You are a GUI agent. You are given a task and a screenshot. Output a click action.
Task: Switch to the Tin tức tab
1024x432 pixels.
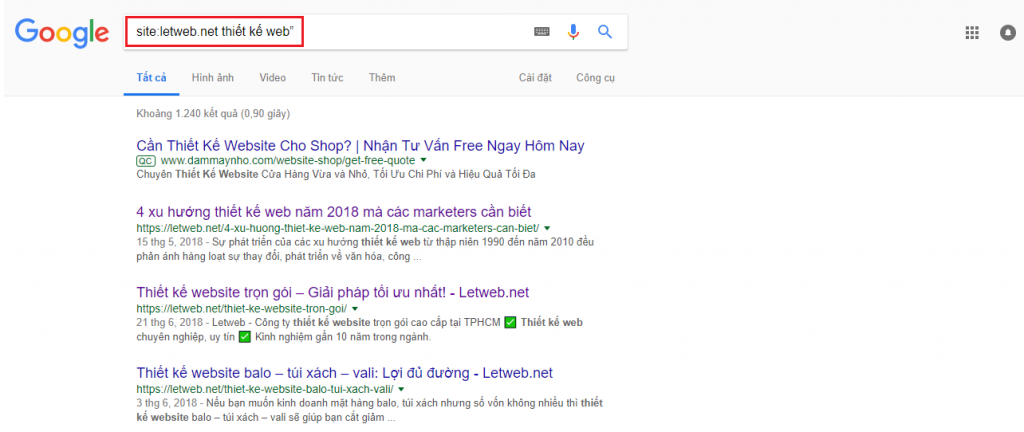pos(327,78)
